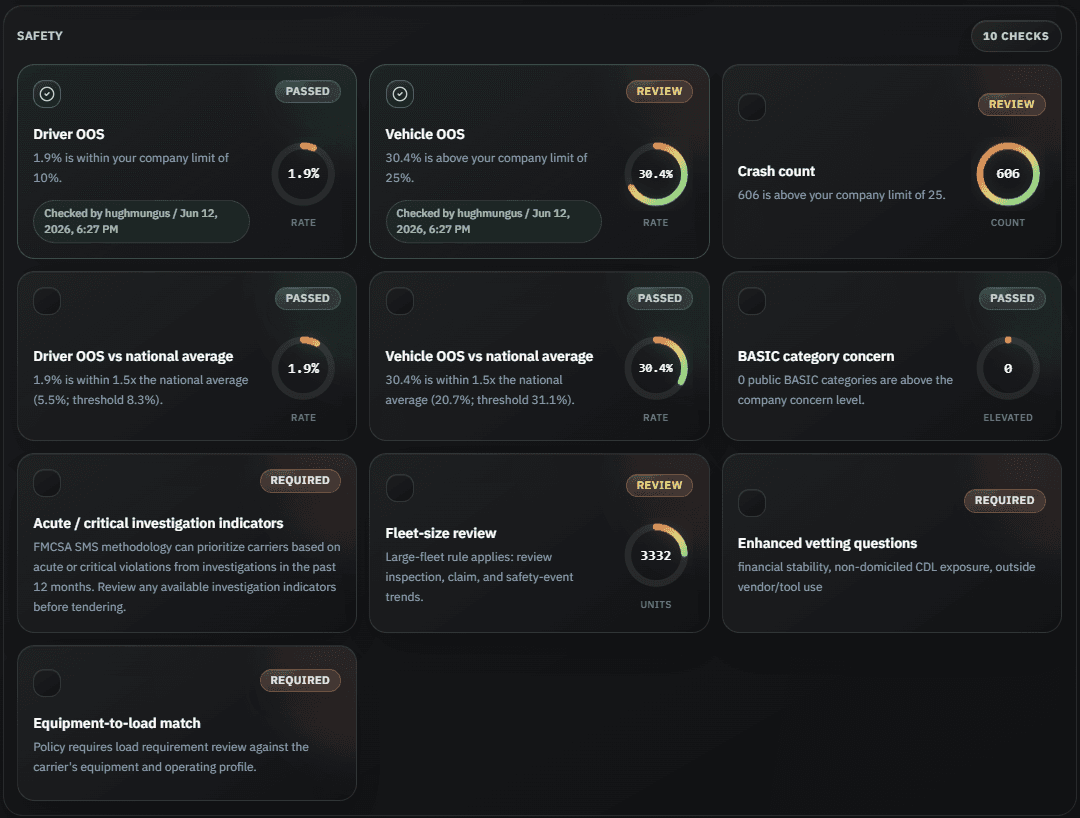Screen dimensions: 1080x818
Task: Click the Vehicle OOS vs national average title
Action: coord(489,357)
